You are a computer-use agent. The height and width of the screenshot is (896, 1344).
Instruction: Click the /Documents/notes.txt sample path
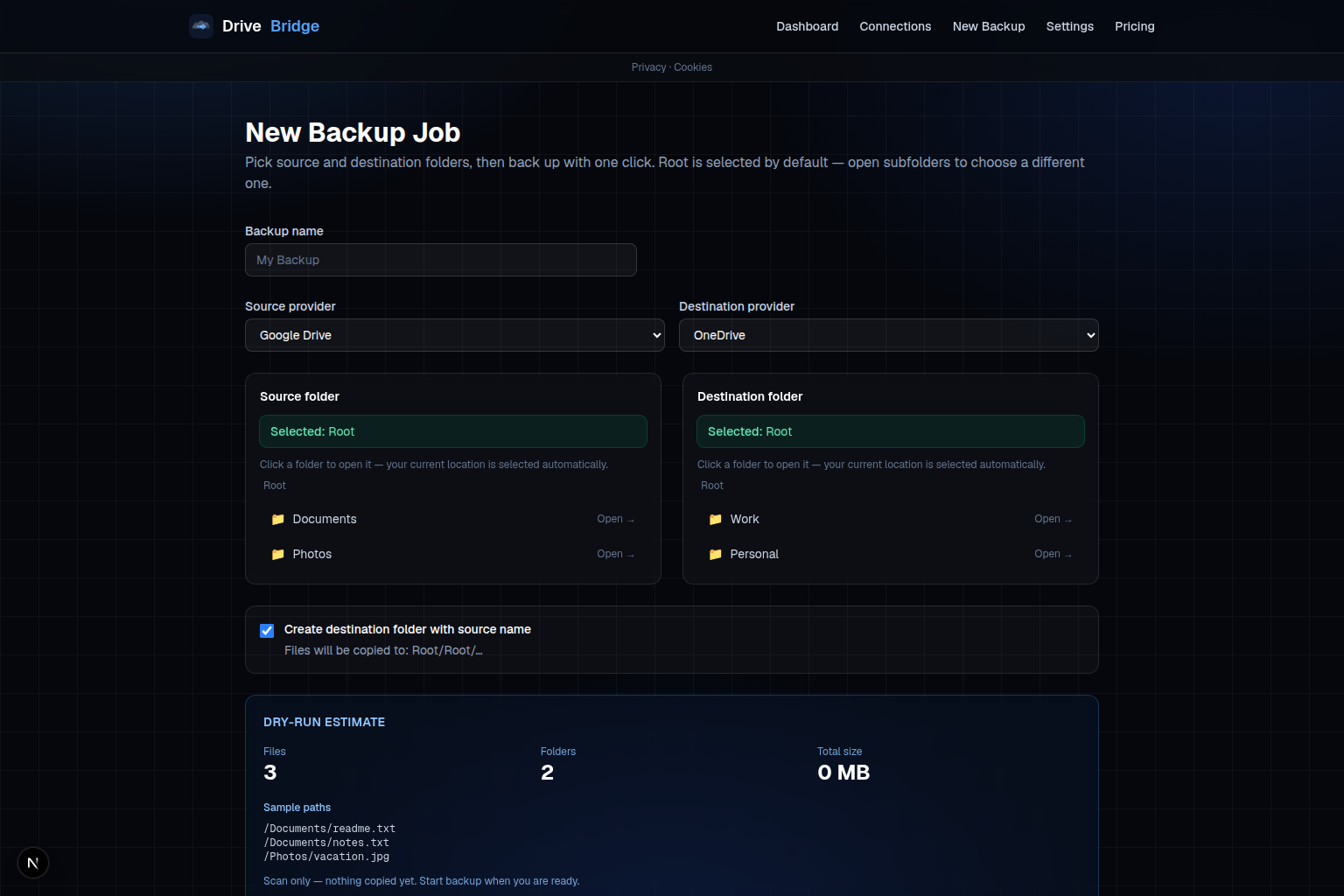[326, 843]
